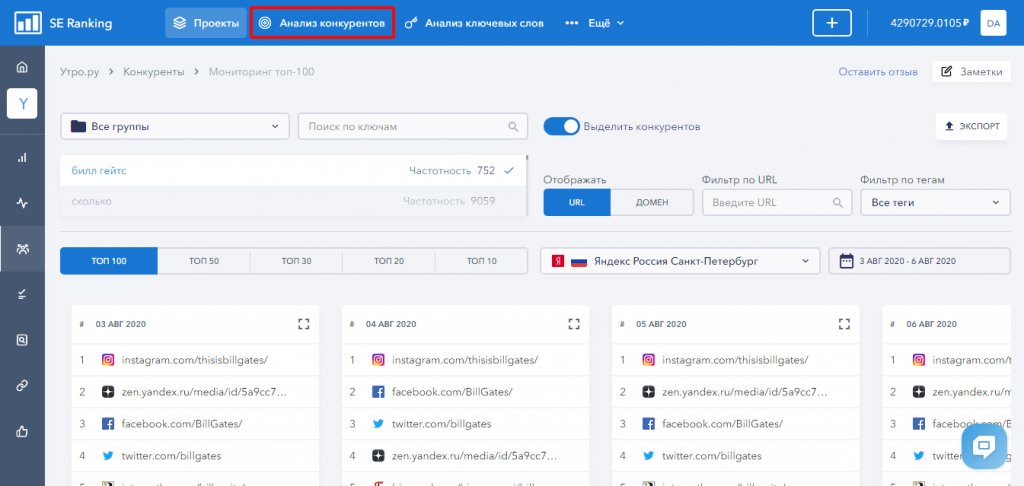
Task: Open the date range picker 3 АВГ 2020
Action: [x=919, y=261]
